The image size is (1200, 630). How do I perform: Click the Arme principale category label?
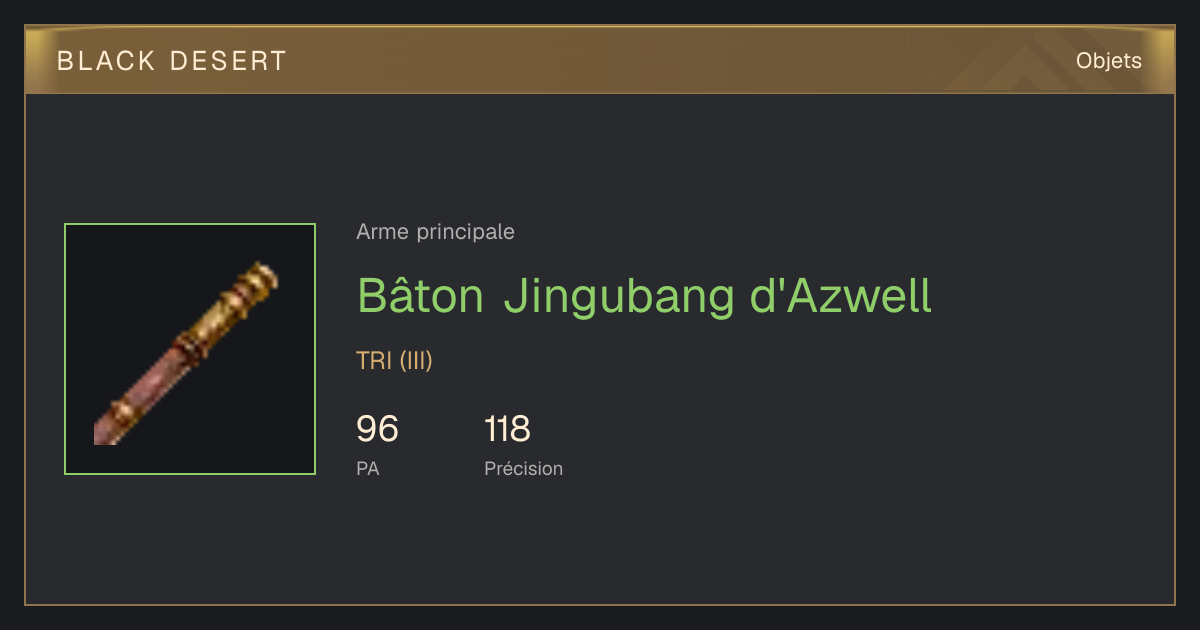435,232
